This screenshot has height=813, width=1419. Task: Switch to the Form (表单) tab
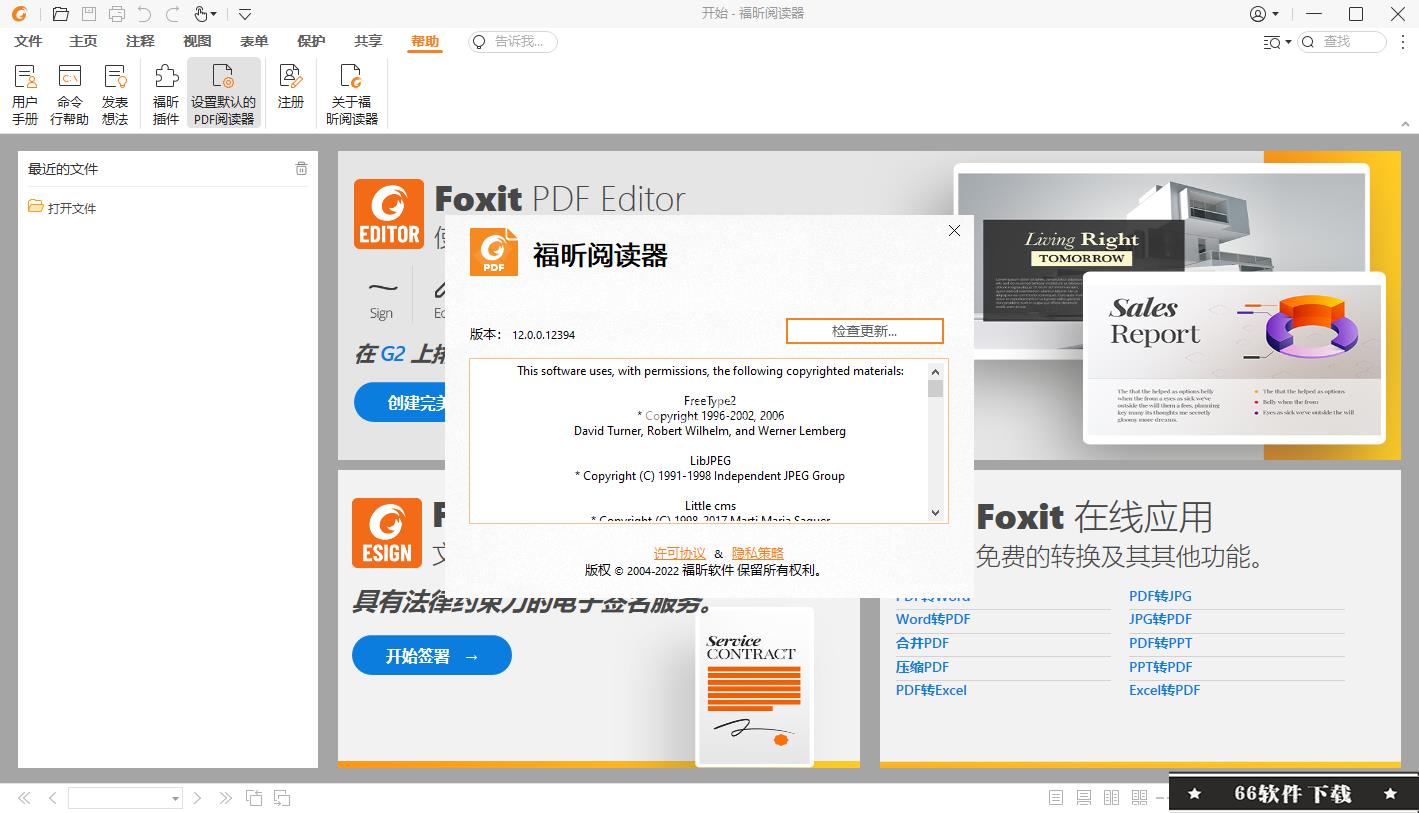point(254,41)
